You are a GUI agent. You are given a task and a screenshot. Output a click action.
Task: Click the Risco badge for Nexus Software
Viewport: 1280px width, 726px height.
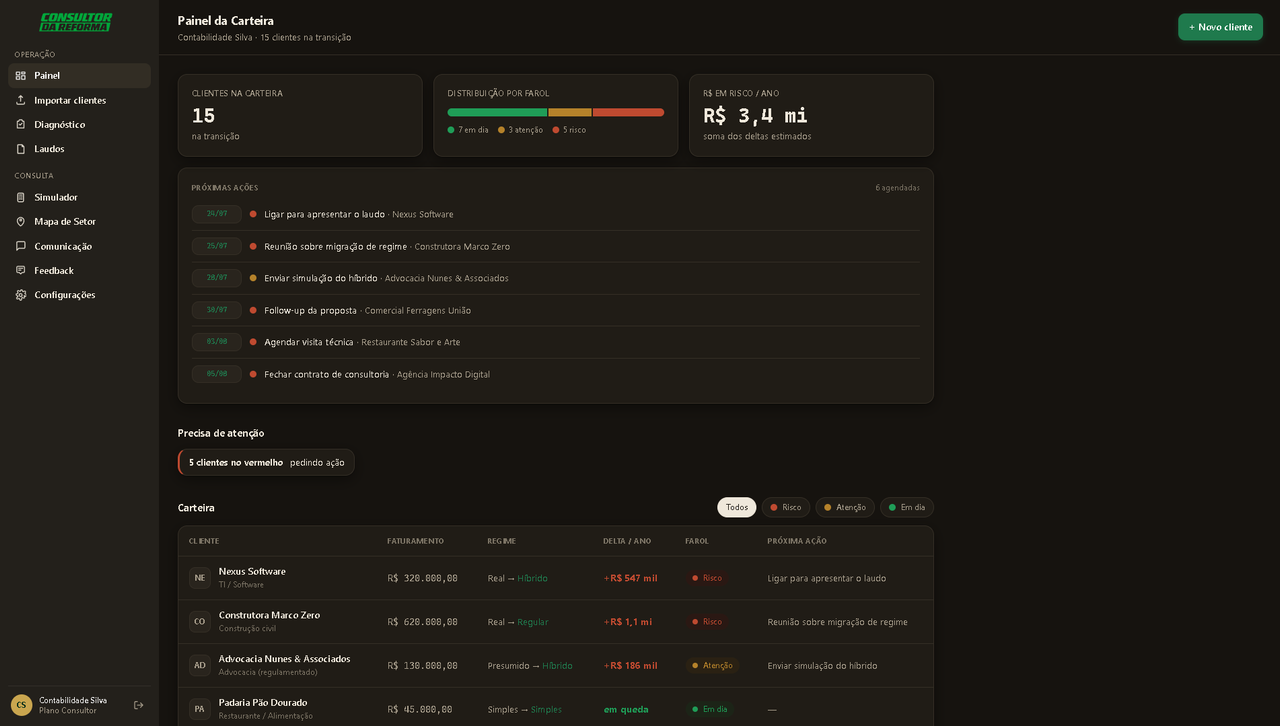[706, 578]
